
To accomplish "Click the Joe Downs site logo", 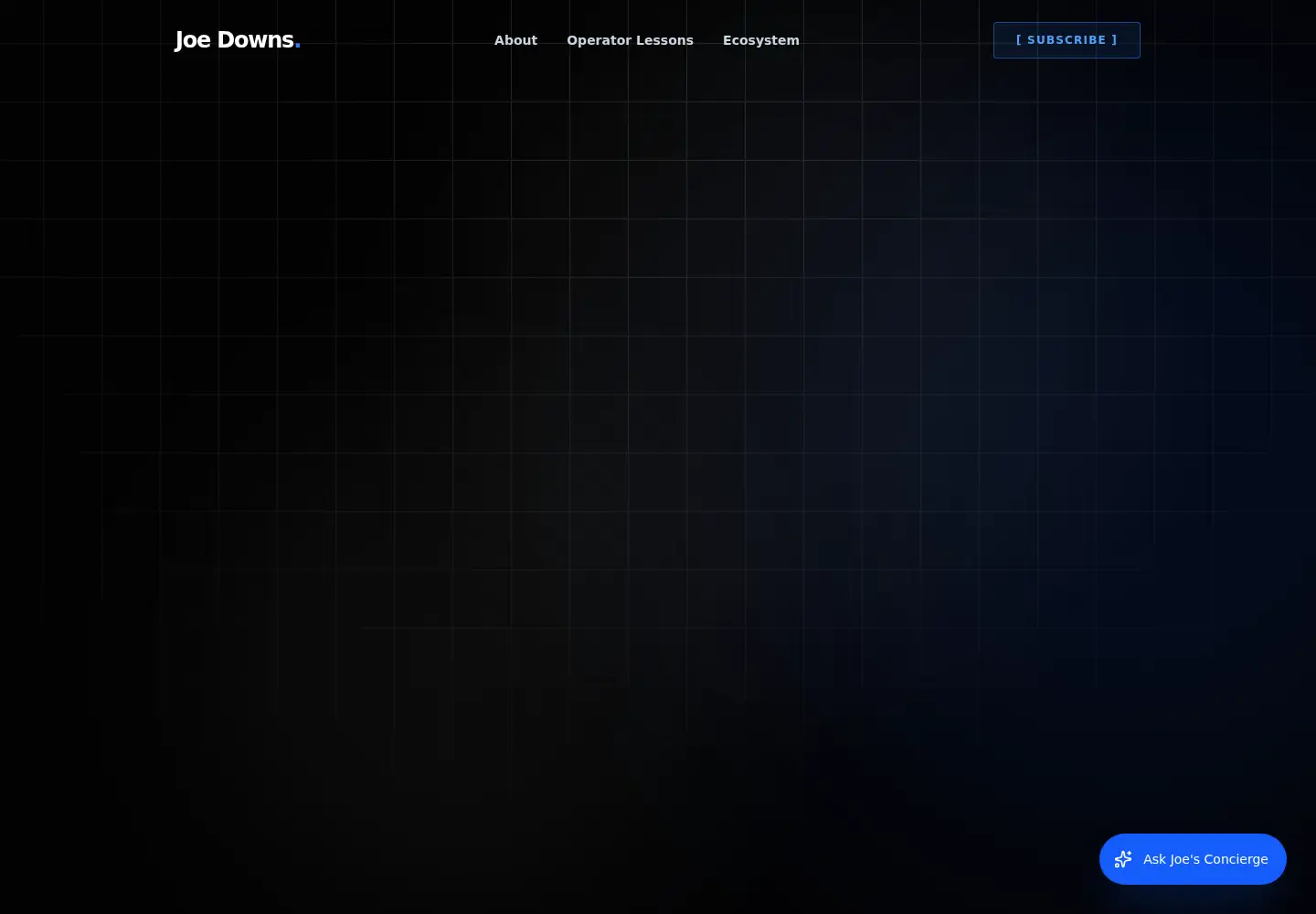I will [x=238, y=40].
